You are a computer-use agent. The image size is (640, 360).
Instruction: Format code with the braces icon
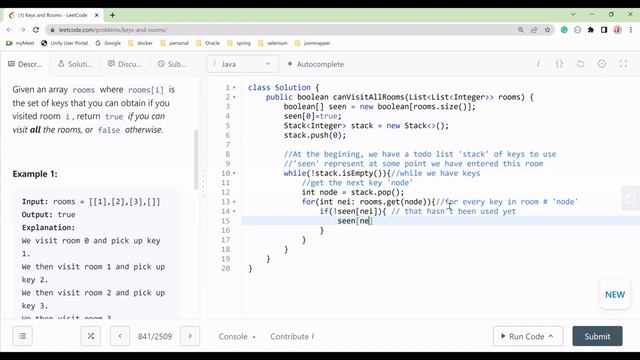coord(559,64)
